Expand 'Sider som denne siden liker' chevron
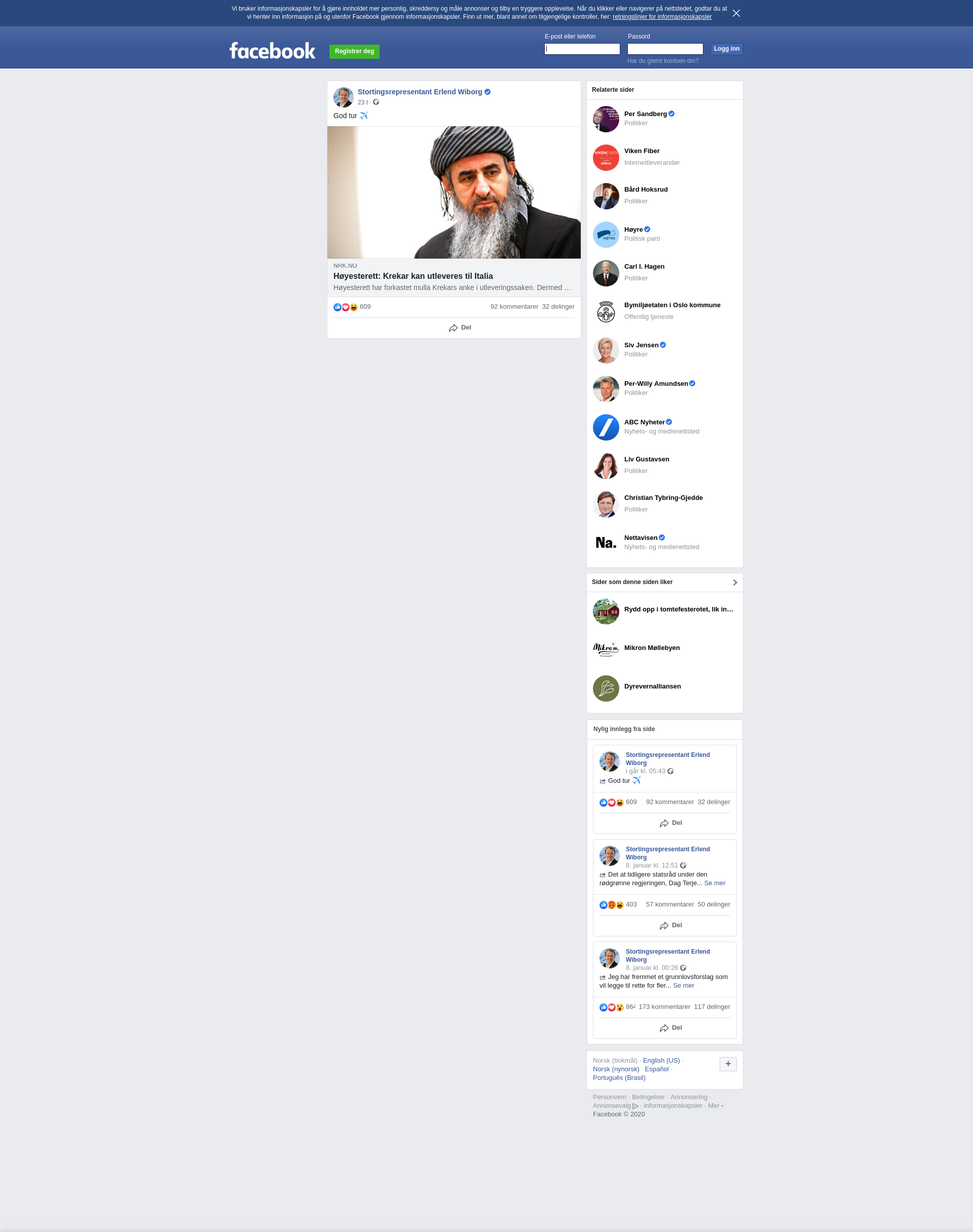This screenshot has width=973, height=1232. 735,583
